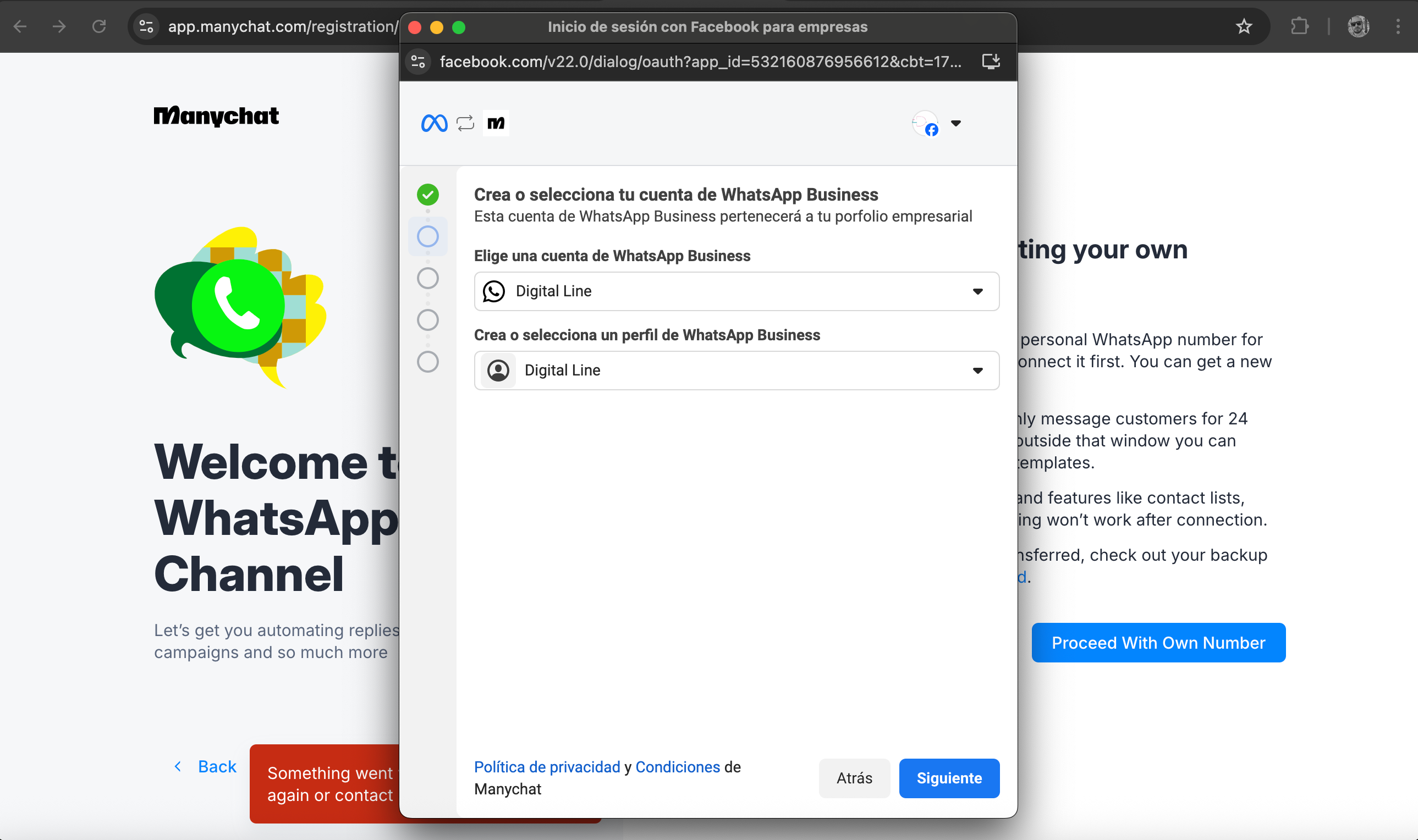Click the browser back arrow
Viewport: 1418px width, 840px height.
[20, 26]
